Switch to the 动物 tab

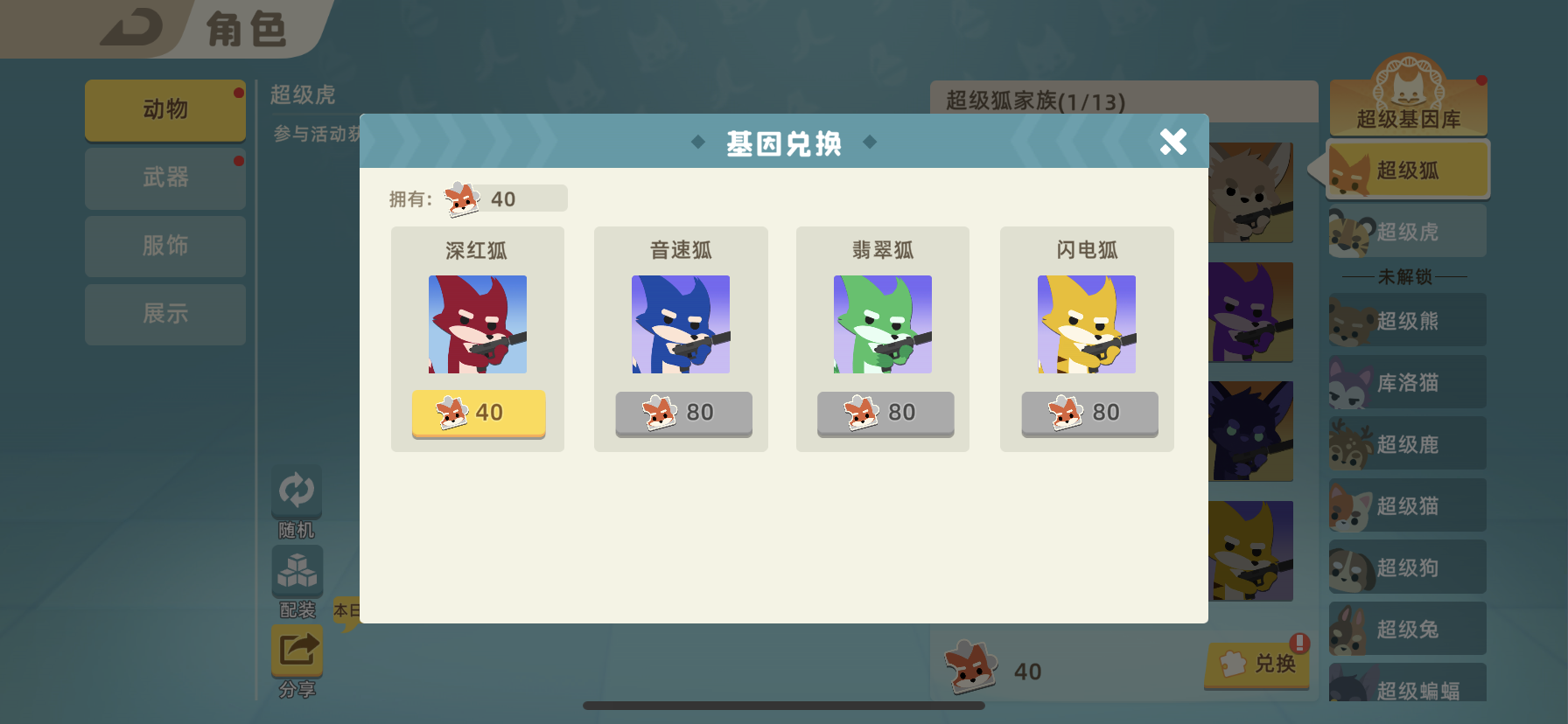pyautogui.click(x=165, y=110)
